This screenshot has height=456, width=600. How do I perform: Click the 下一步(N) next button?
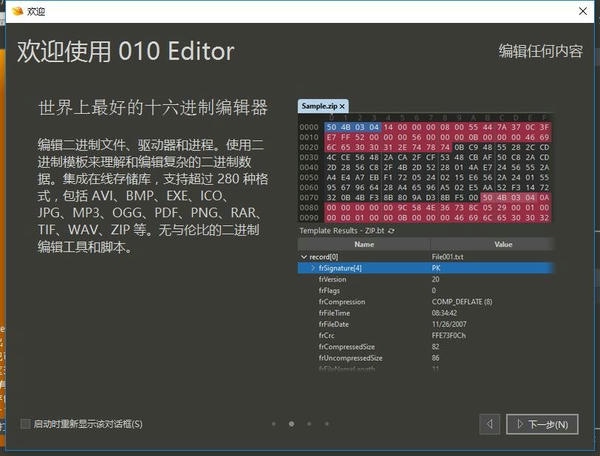(x=542, y=424)
